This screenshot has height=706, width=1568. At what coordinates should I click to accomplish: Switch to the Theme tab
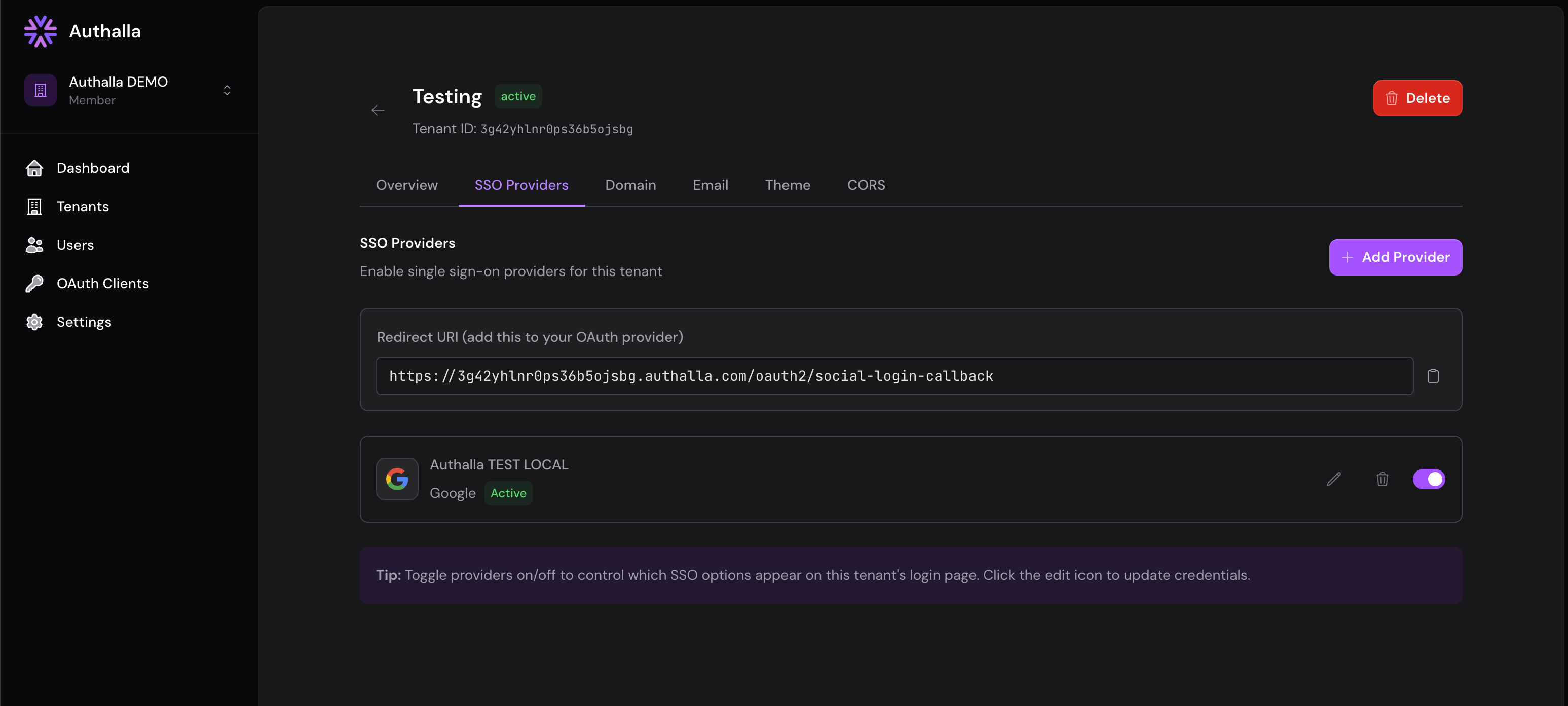click(x=788, y=185)
